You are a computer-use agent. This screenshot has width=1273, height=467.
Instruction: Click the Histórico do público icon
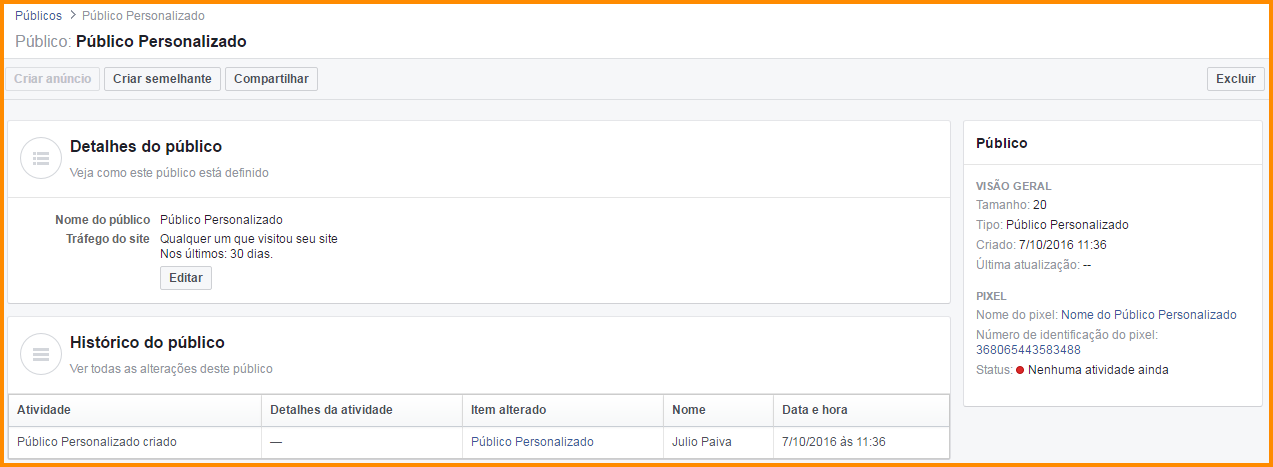click(x=42, y=354)
